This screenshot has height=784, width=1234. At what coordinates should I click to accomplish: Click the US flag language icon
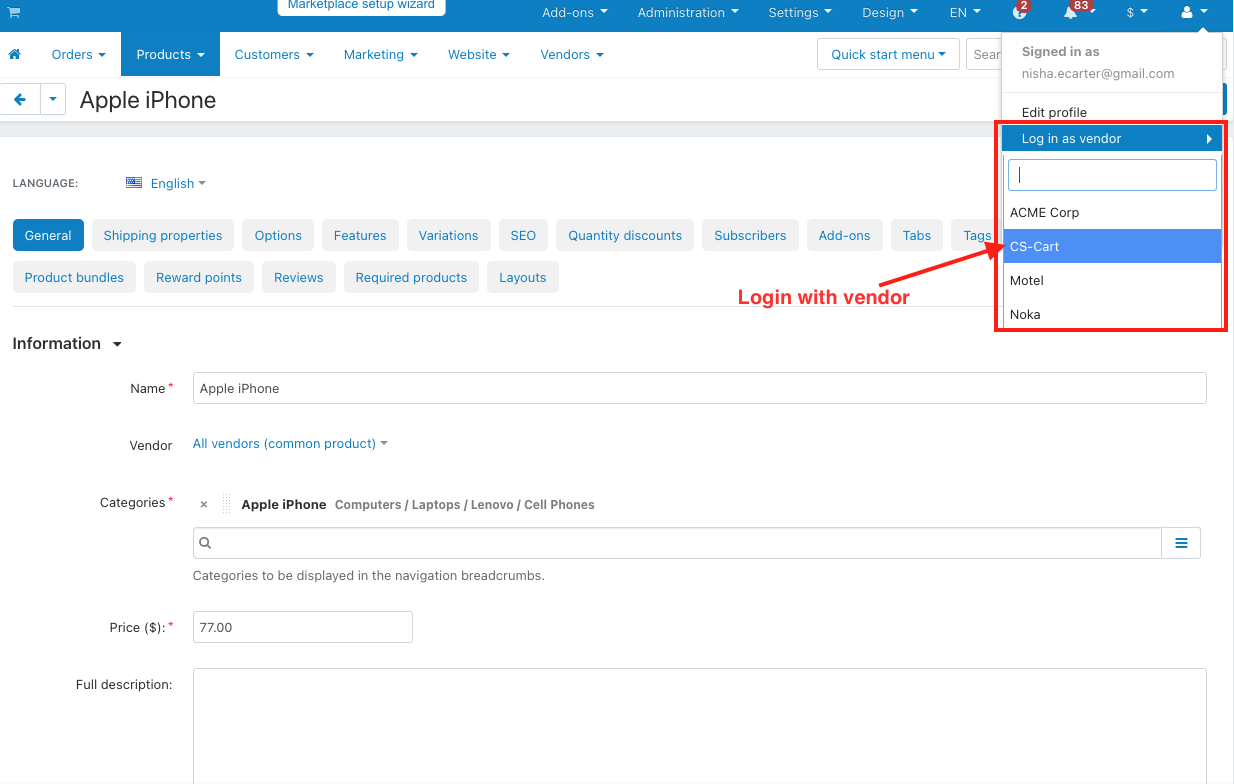click(x=134, y=183)
